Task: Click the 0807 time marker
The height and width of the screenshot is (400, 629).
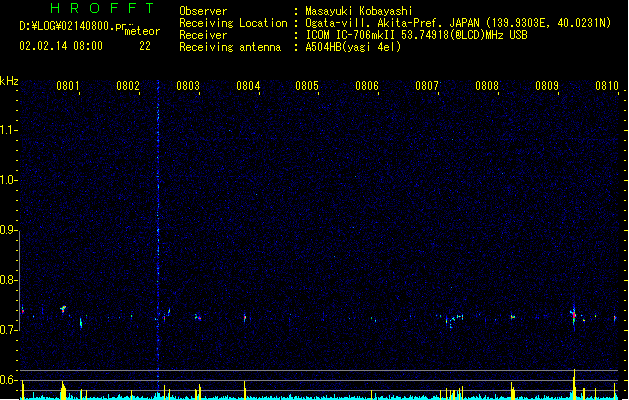Action: [x=427, y=86]
